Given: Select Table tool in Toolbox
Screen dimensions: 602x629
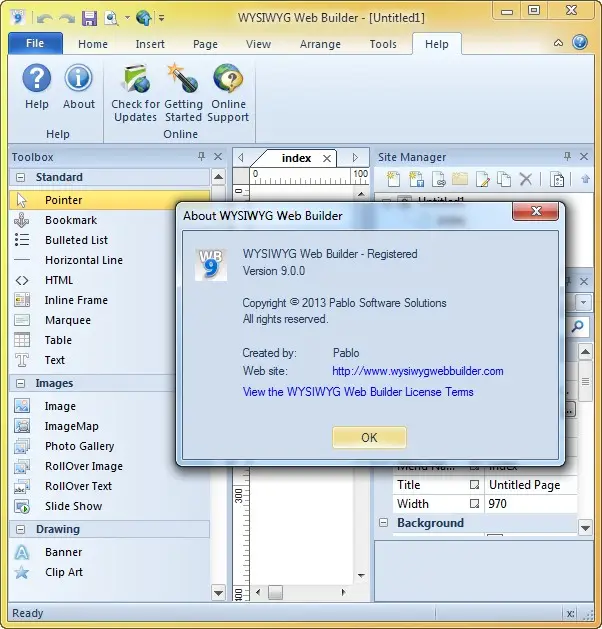Looking at the screenshot, I should [58, 340].
